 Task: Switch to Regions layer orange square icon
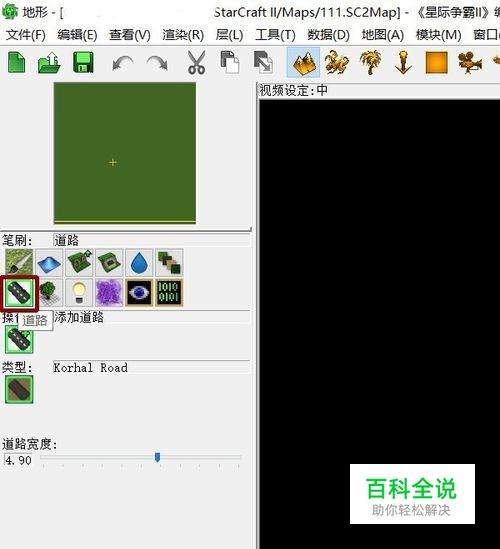coord(437,63)
